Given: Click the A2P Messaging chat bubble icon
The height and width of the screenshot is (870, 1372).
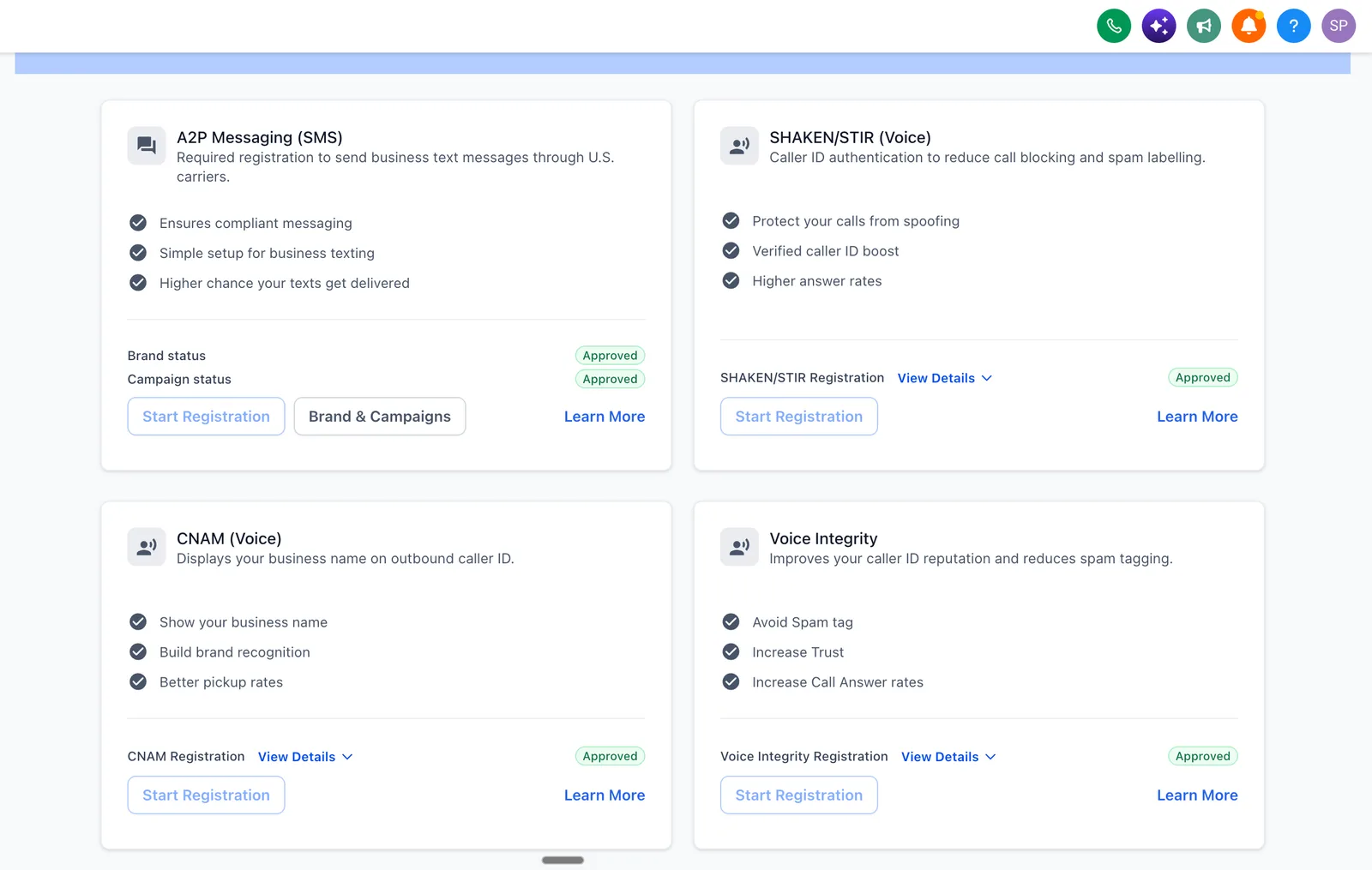Looking at the screenshot, I should pos(147,146).
